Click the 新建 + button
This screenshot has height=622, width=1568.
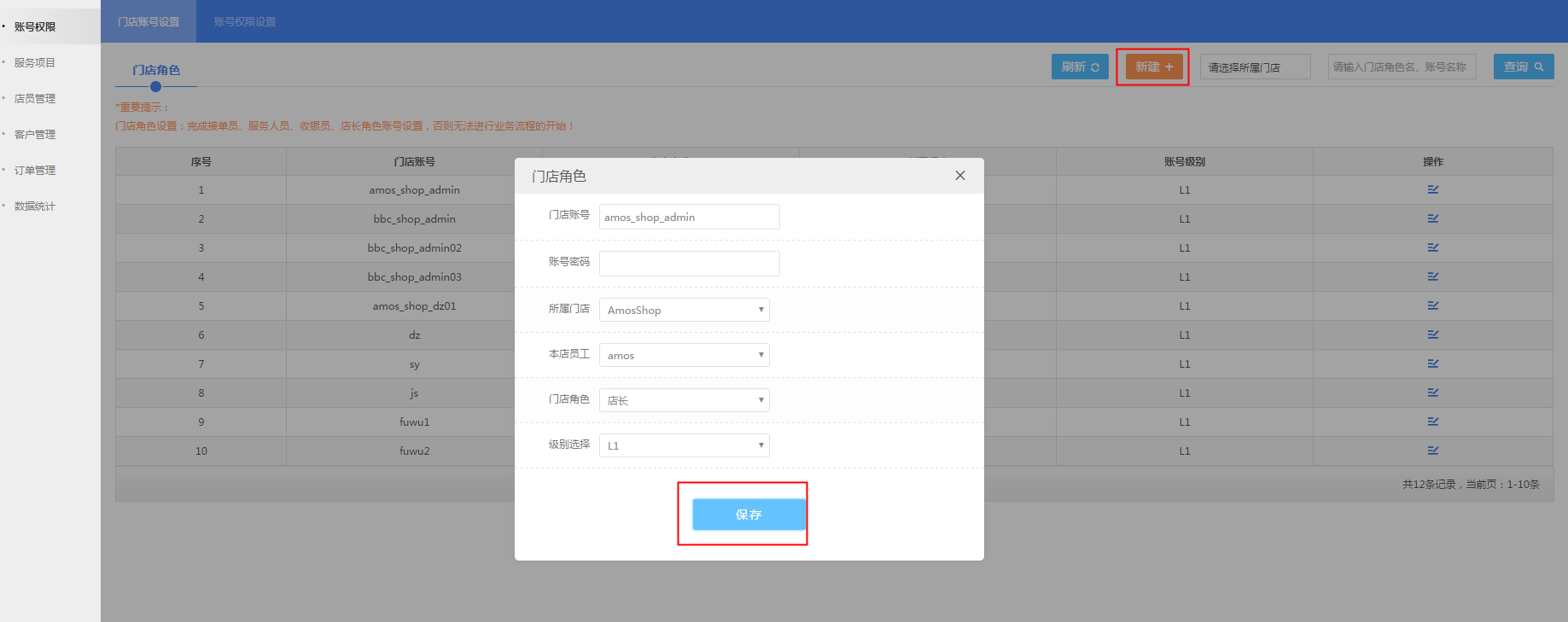1154,67
